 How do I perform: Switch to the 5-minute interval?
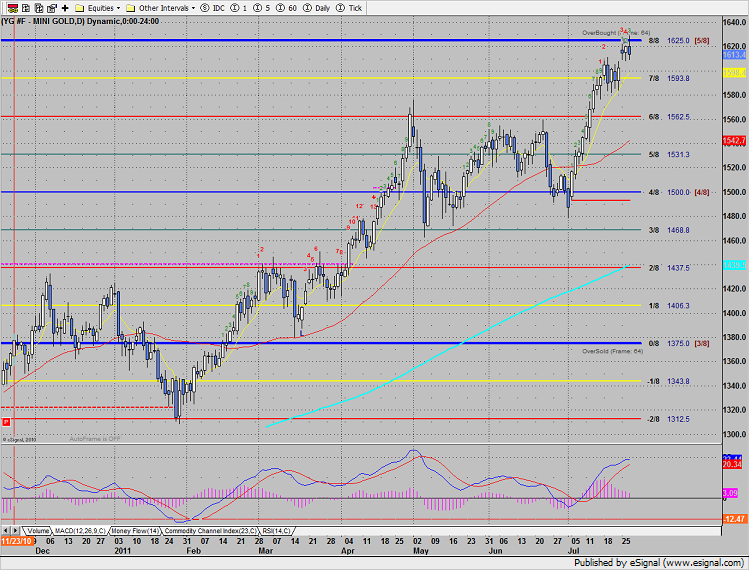point(261,8)
